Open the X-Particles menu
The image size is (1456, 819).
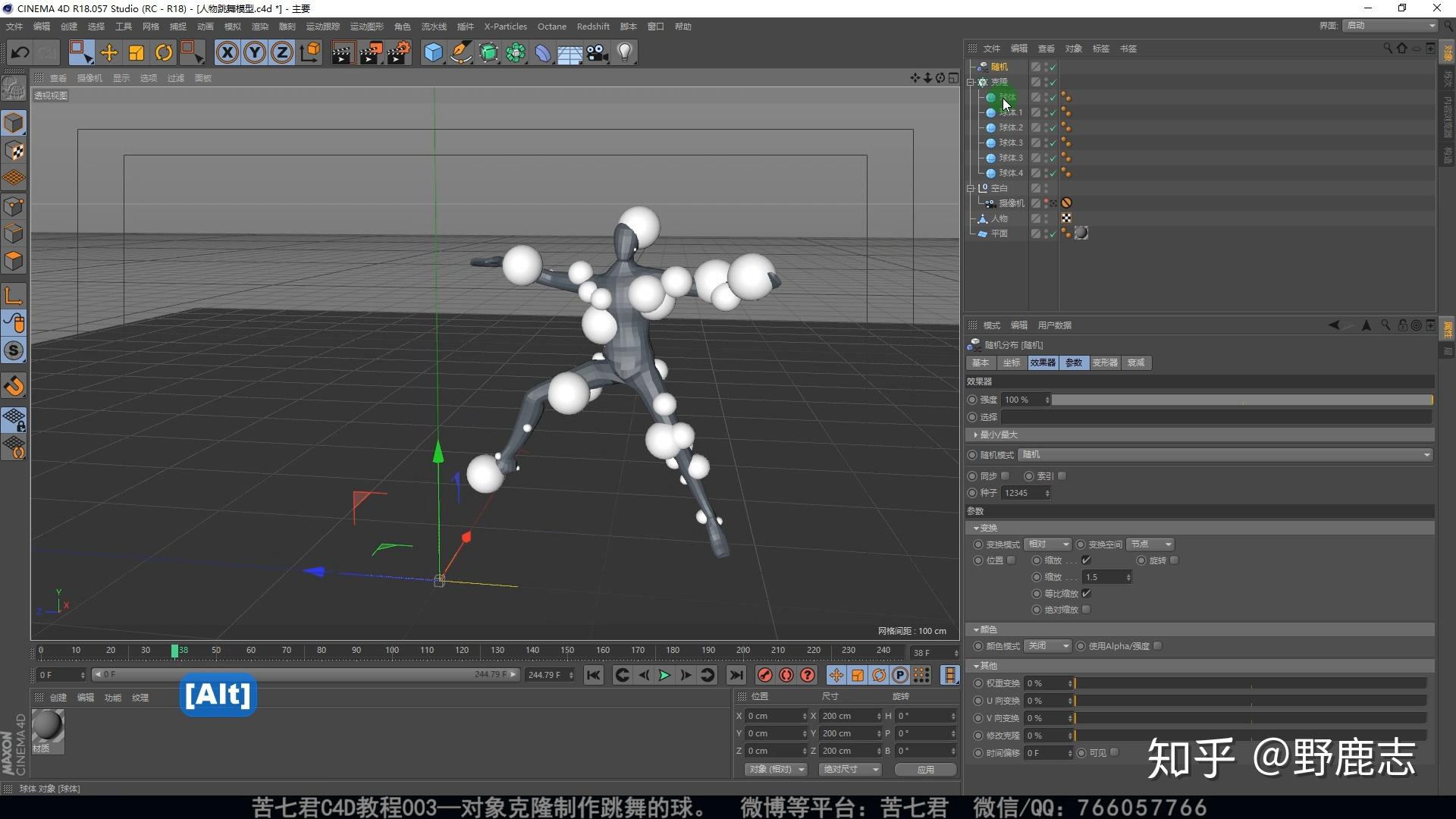(x=506, y=27)
